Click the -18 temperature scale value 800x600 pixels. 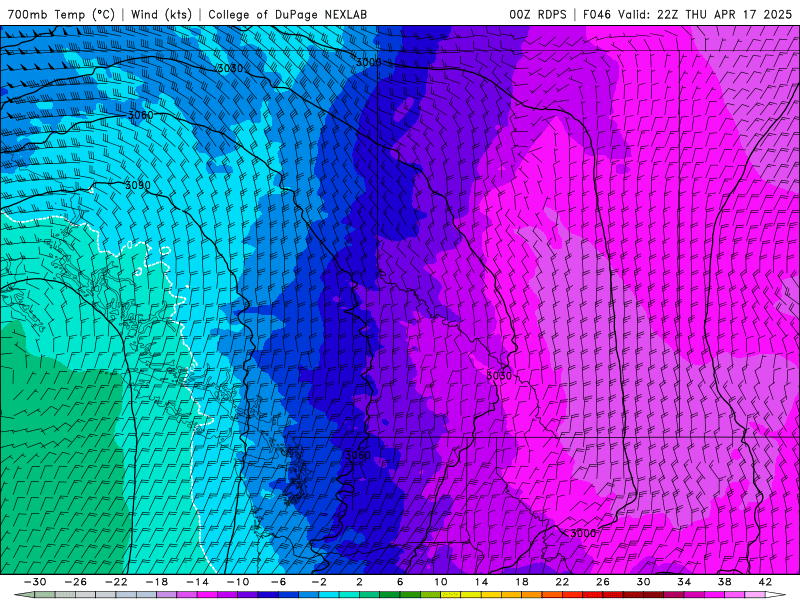click(x=157, y=582)
